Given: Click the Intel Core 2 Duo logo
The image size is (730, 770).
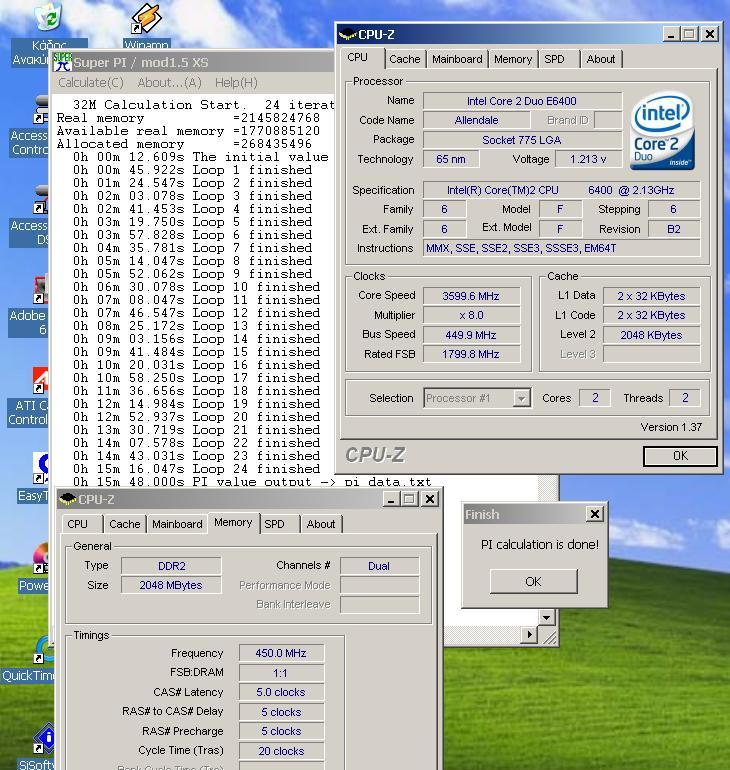Looking at the screenshot, I should point(662,131).
